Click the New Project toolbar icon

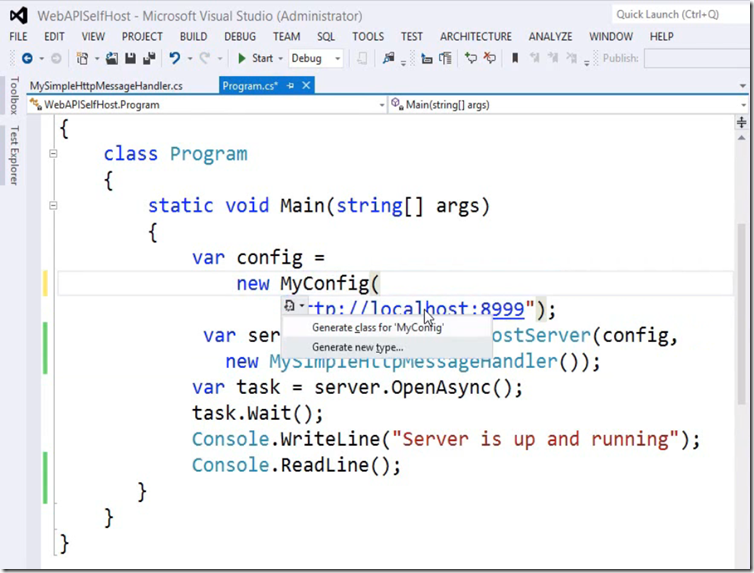(82, 59)
